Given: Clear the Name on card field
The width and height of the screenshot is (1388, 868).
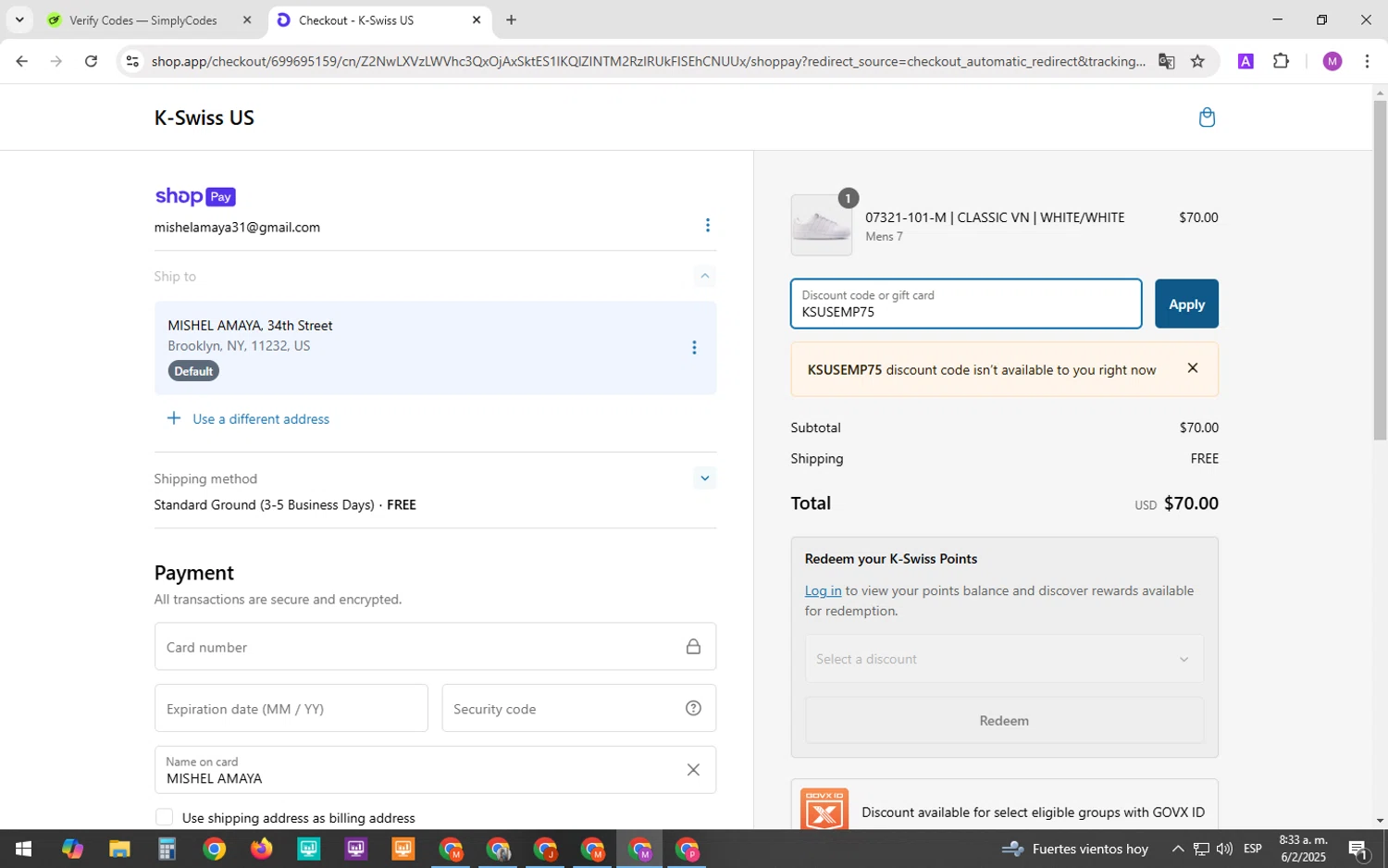Looking at the screenshot, I should pos(693,770).
